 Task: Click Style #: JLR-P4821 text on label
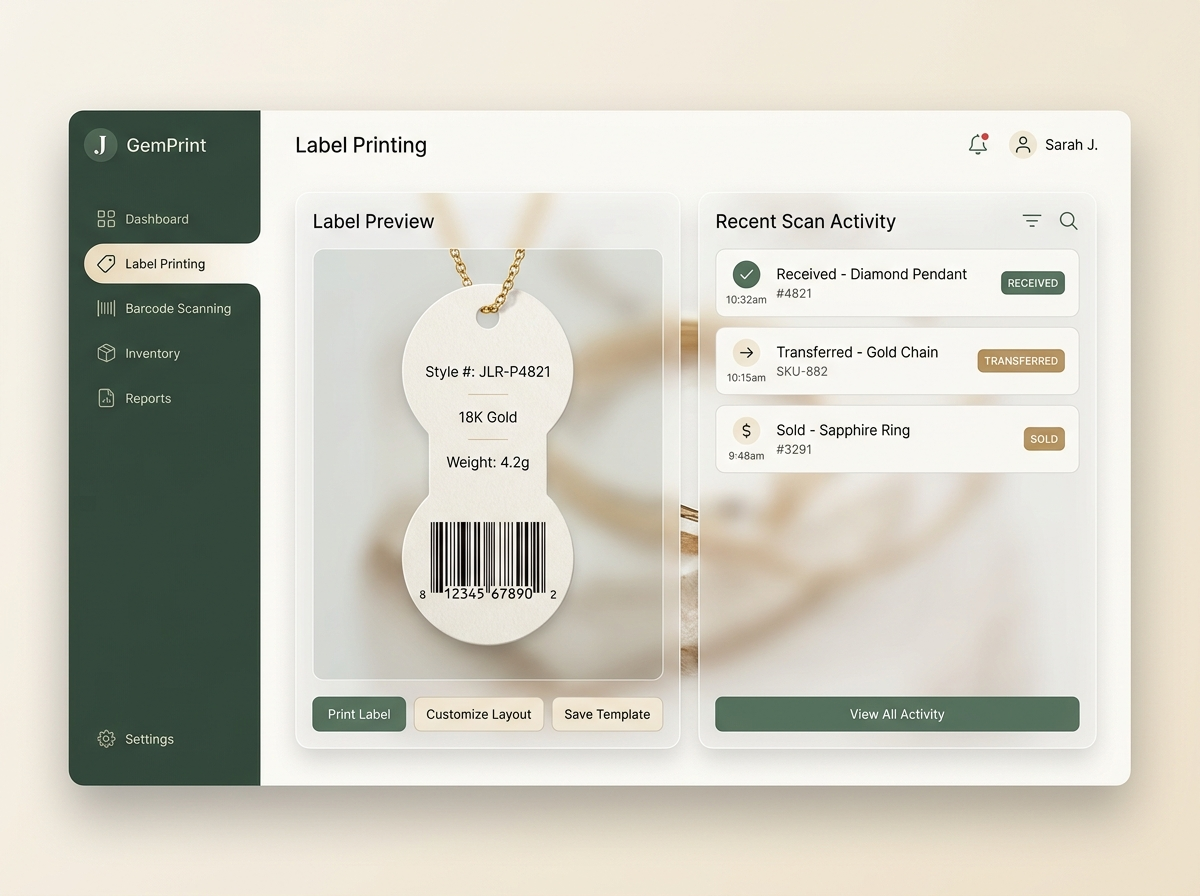(x=488, y=372)
